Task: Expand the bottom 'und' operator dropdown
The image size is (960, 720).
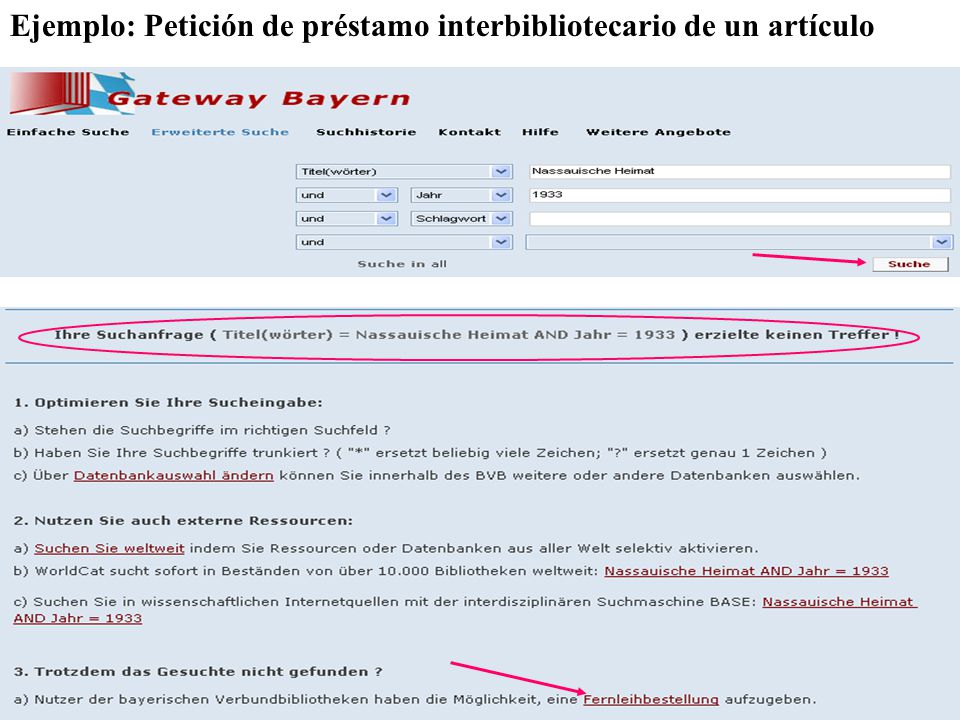Action: click(x=404, y=242)
